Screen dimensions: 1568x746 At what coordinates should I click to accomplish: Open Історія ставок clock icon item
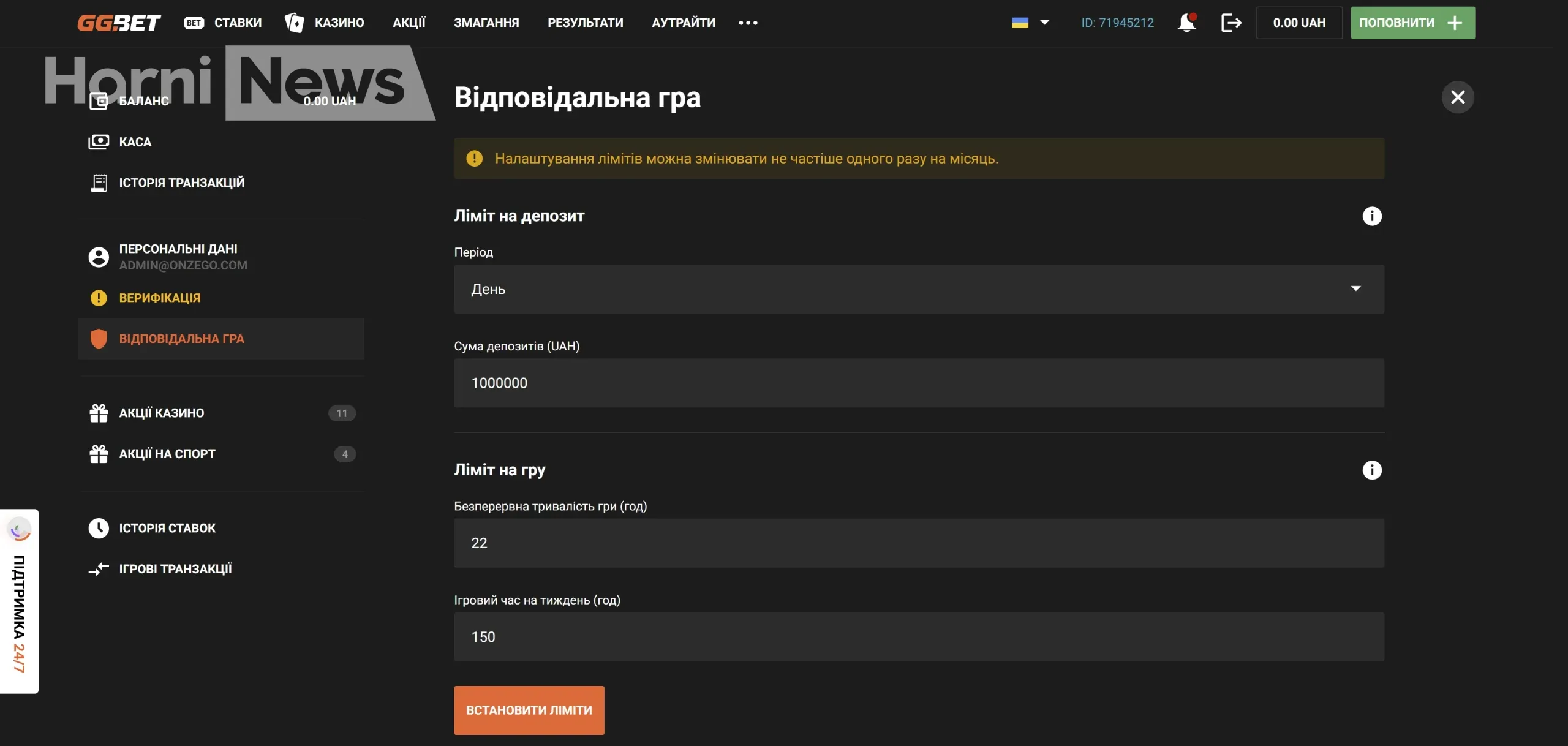(x=167, y=528)
